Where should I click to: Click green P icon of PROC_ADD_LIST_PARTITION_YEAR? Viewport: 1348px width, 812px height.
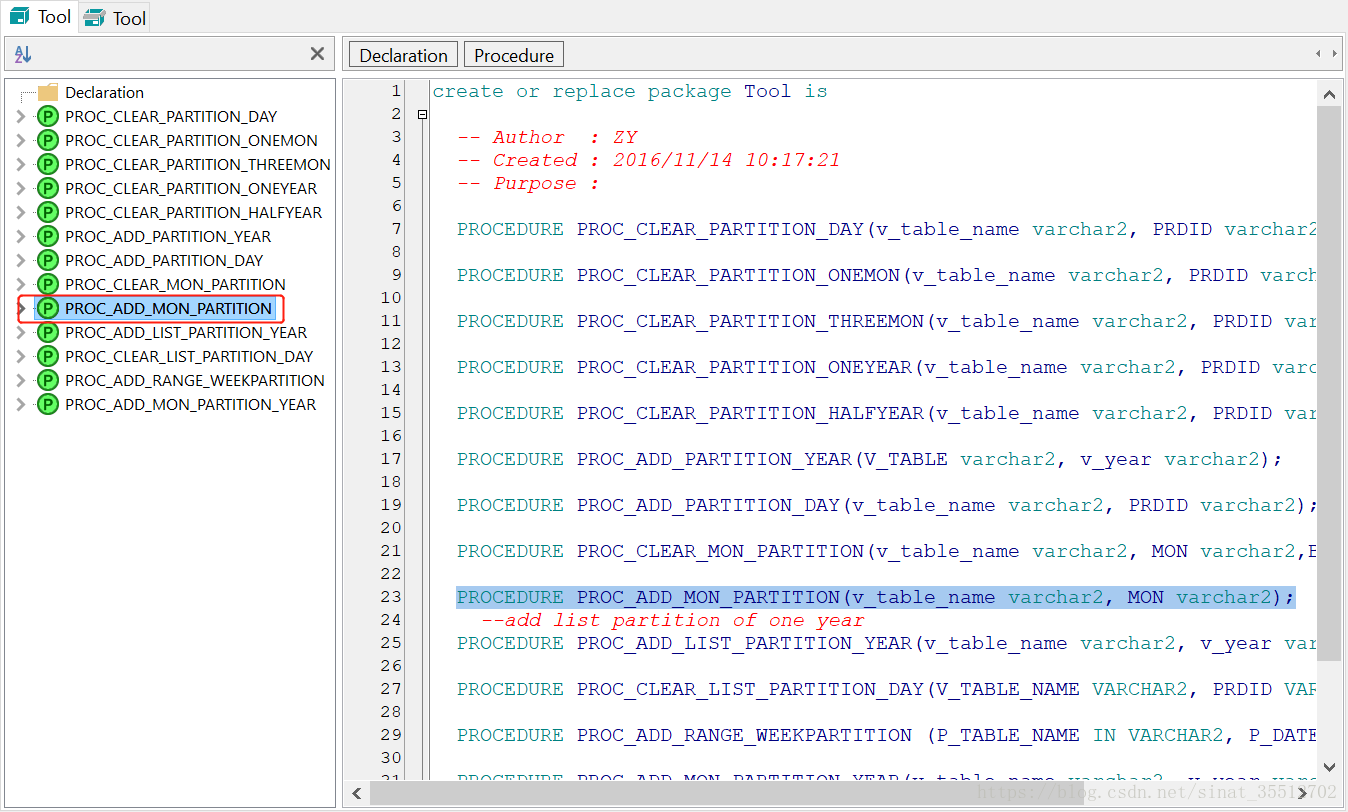47,332
